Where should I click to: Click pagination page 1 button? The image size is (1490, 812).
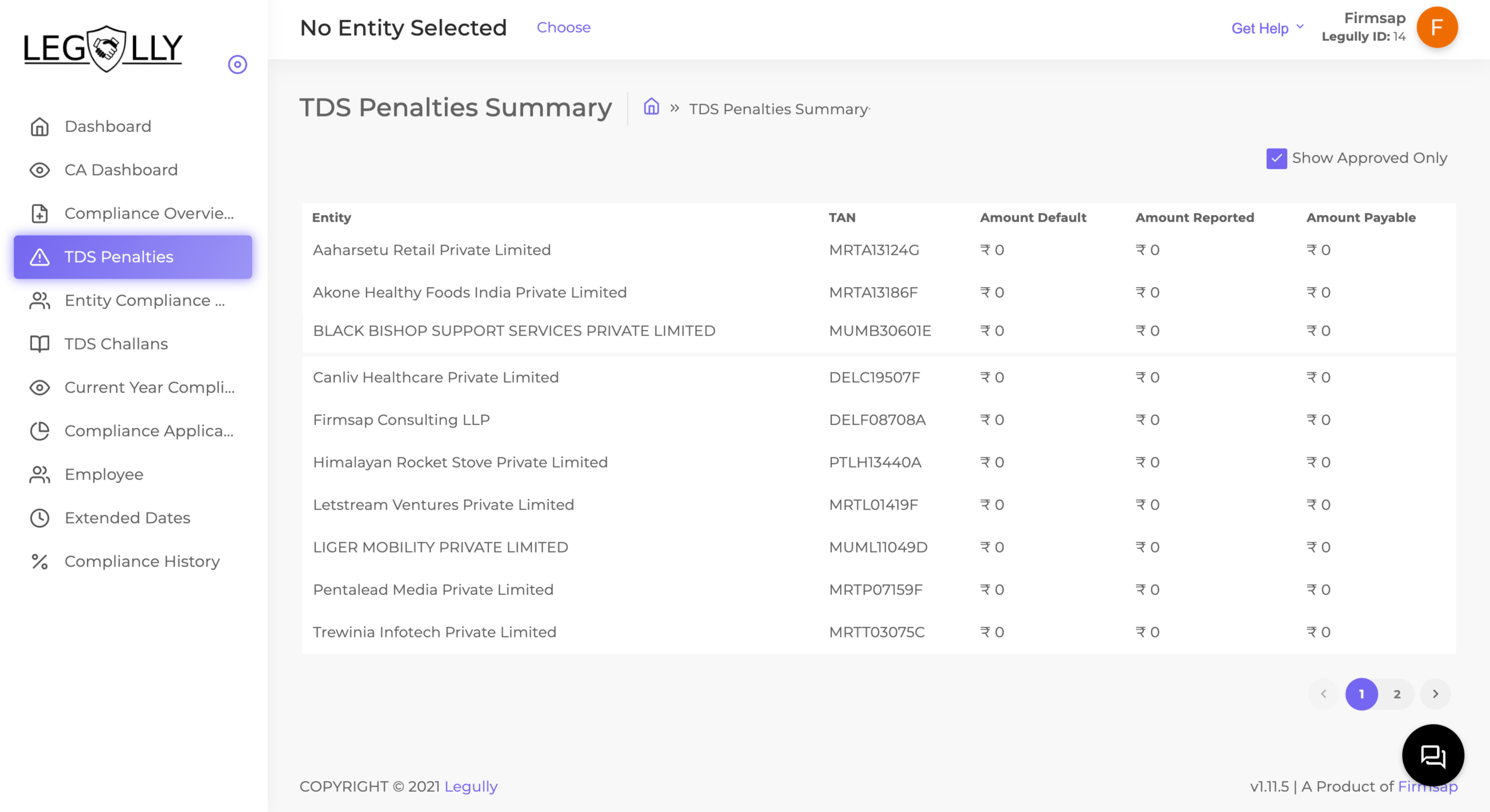(x=1362, y=694)
